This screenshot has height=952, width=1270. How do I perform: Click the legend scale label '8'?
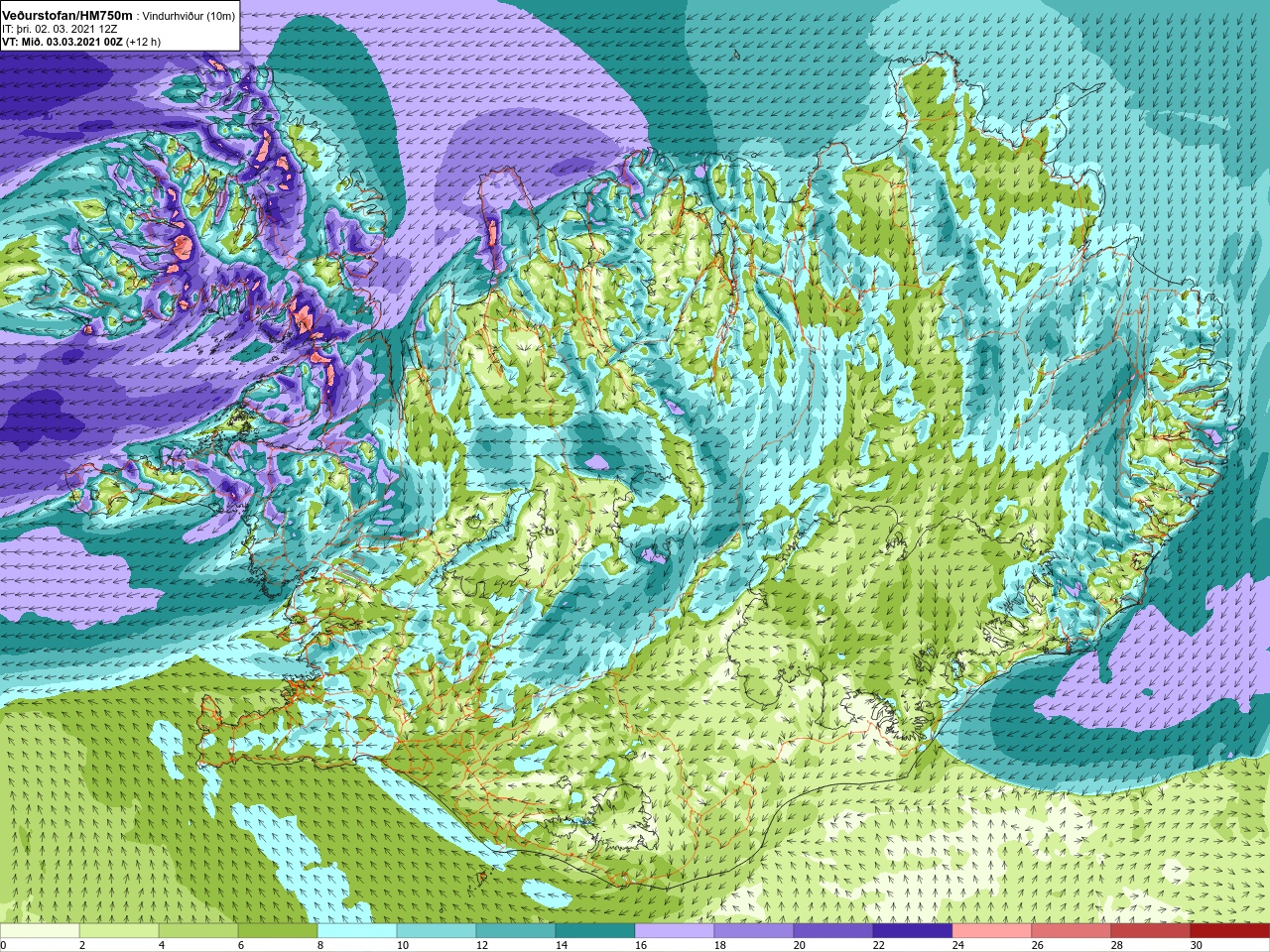click(320, 945)
